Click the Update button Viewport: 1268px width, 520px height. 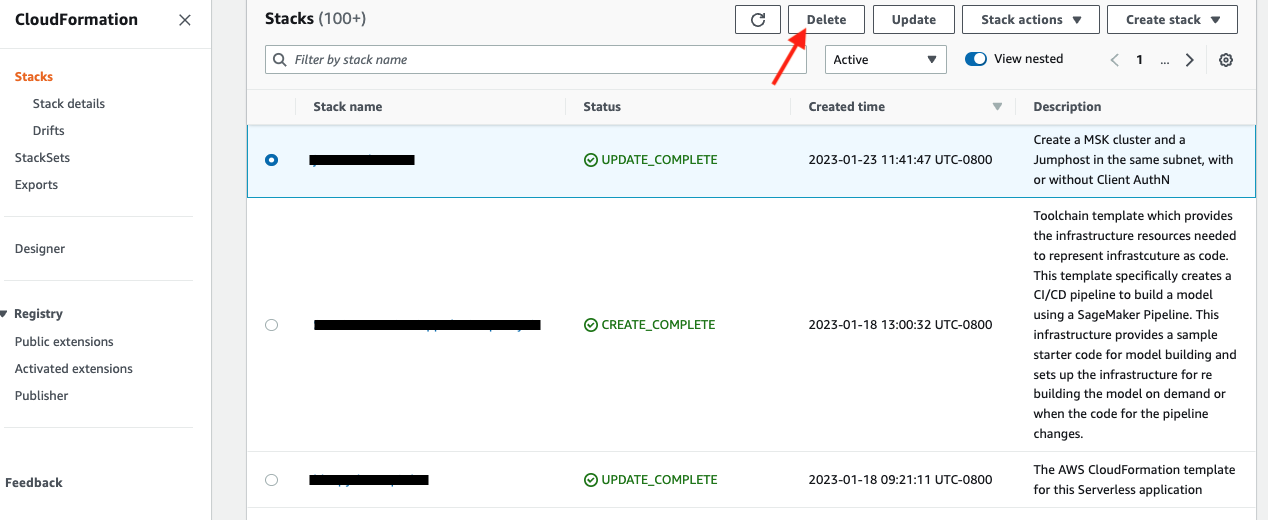(913, 20)
